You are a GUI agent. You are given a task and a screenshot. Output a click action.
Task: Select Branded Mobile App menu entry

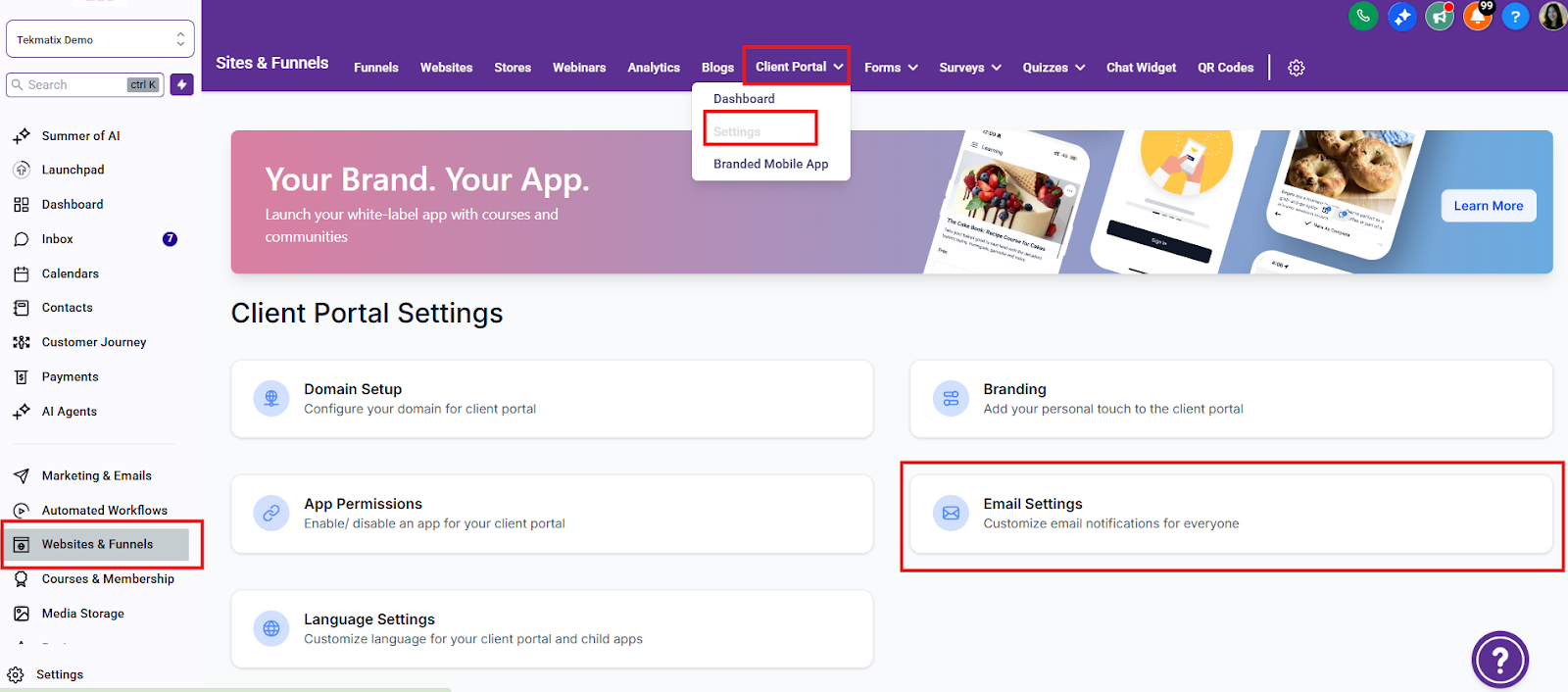pos(771,164)
